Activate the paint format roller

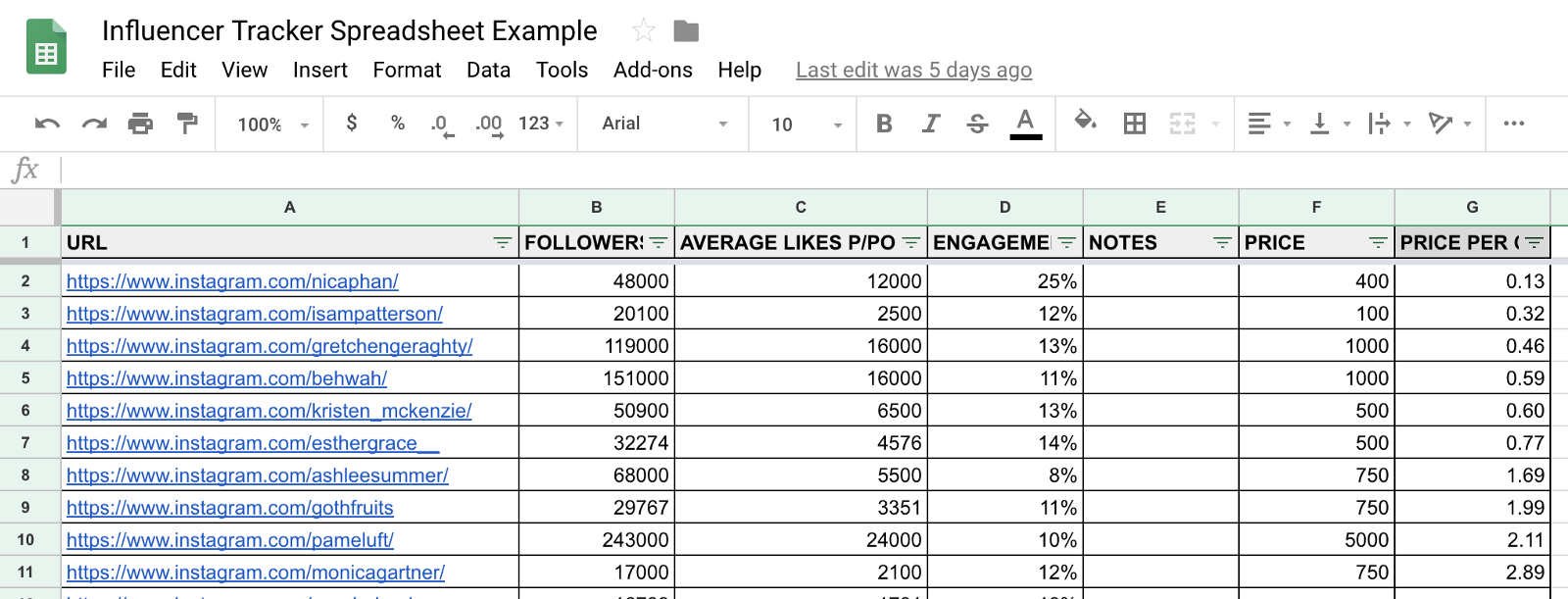[x=186, y=124]
